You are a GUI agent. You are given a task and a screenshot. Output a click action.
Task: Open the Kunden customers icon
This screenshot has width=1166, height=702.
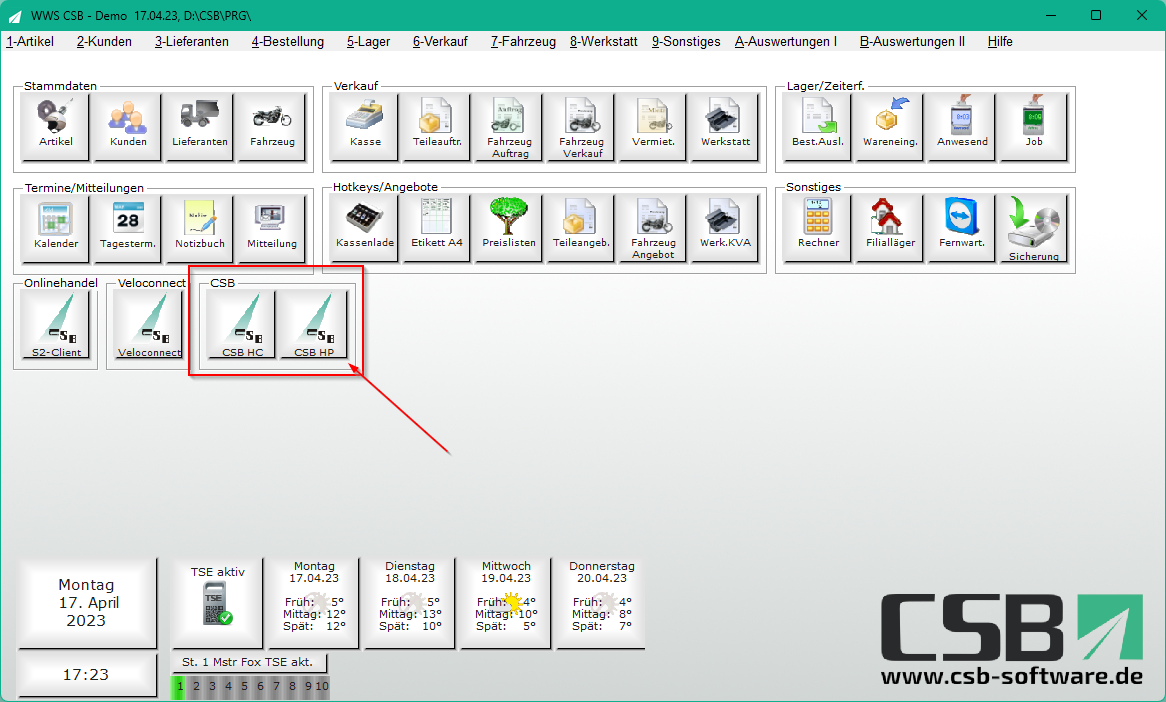128,126
